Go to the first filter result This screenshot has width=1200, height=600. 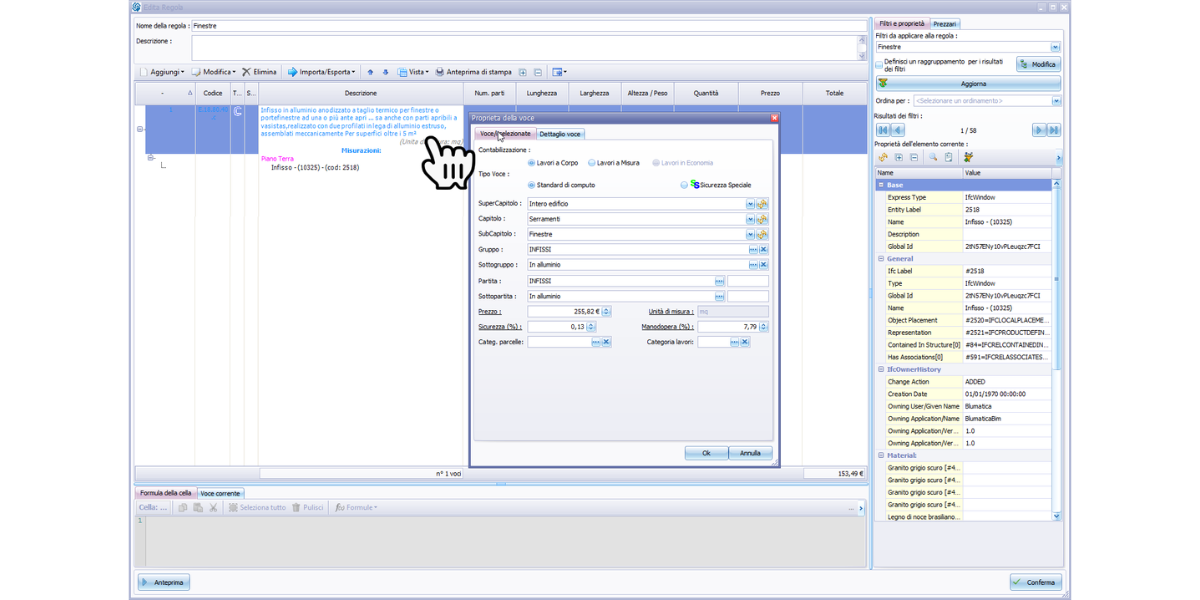coord(883,130)
